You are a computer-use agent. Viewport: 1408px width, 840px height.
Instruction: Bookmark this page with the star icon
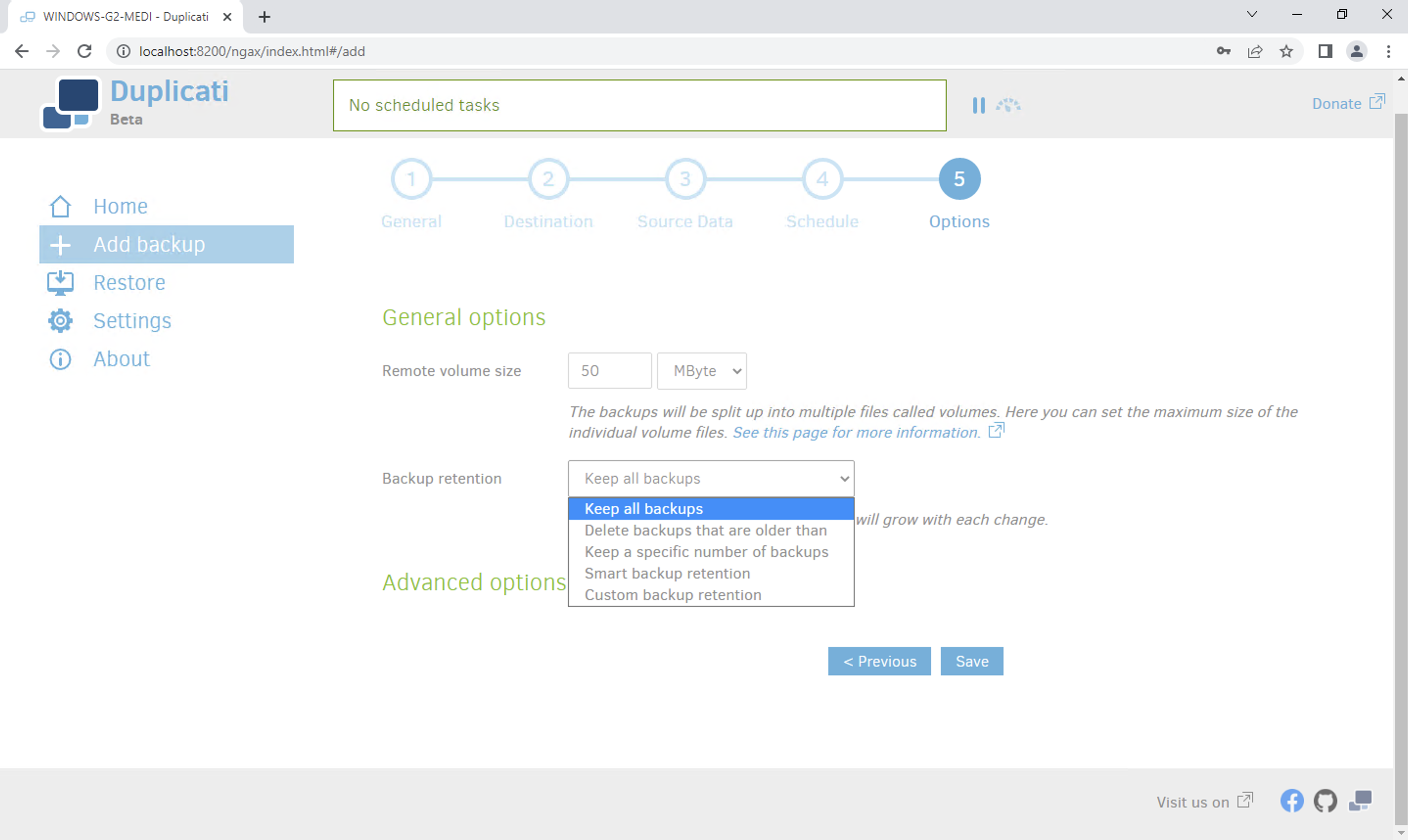[1286, 51]
